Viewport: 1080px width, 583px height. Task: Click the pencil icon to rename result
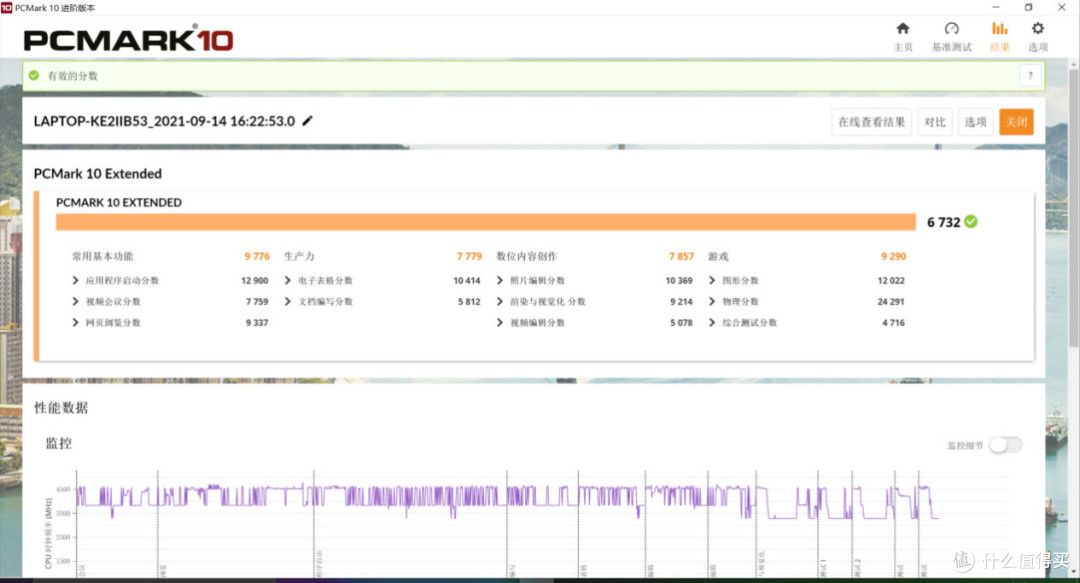point(307,121)
